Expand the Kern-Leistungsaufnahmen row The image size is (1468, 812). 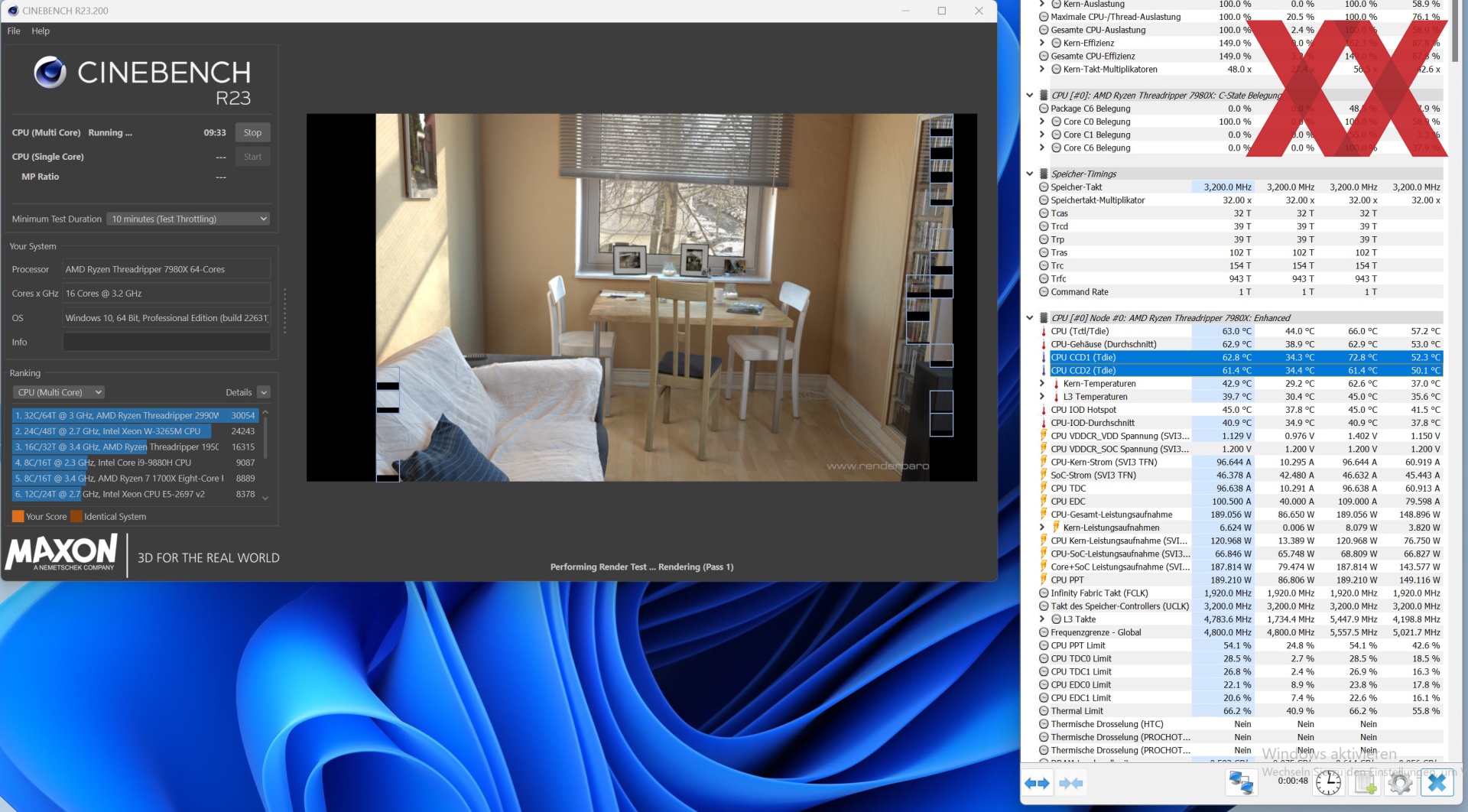point(1042,528)
